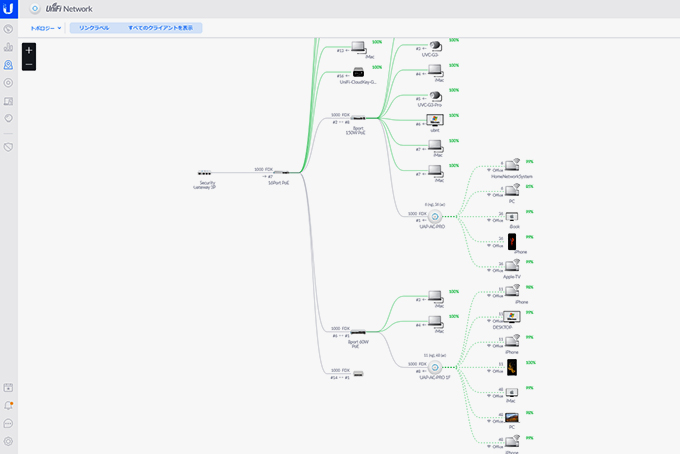
Task: Click the Security Gateway 3P label text
Action: coord(205,185)
